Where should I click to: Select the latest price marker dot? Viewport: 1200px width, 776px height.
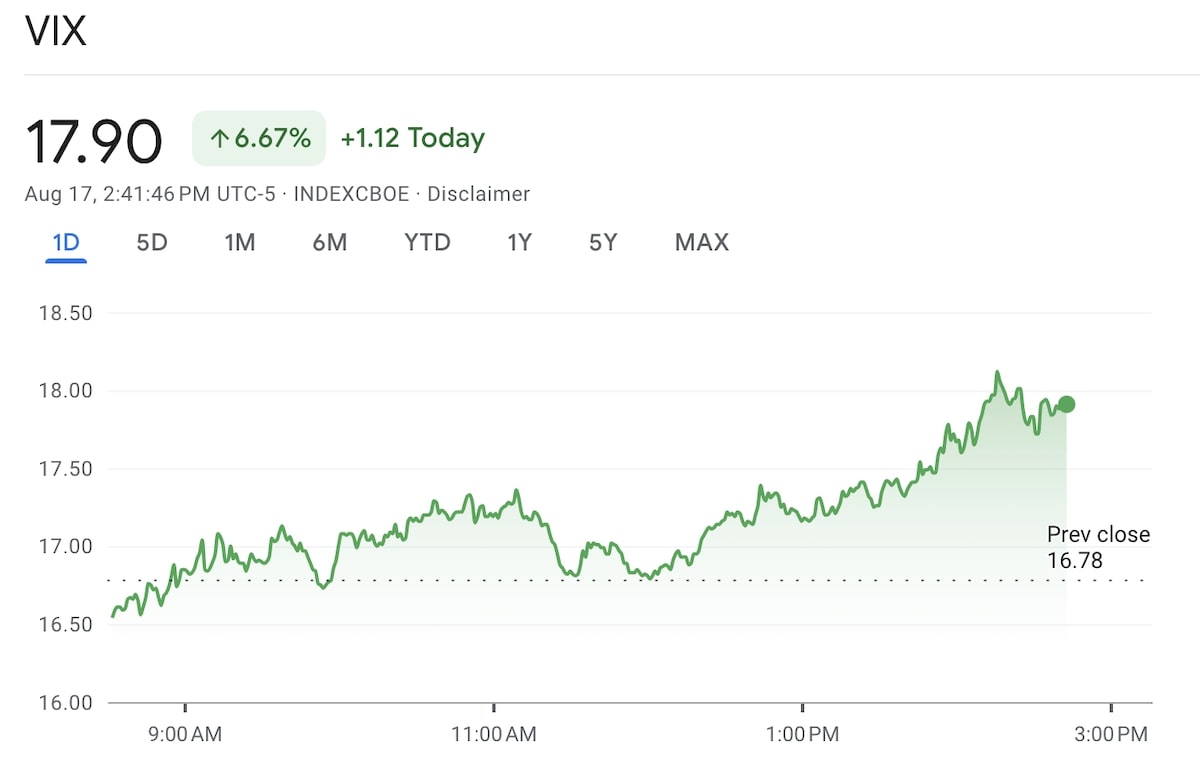click(x=1065, y=402)
